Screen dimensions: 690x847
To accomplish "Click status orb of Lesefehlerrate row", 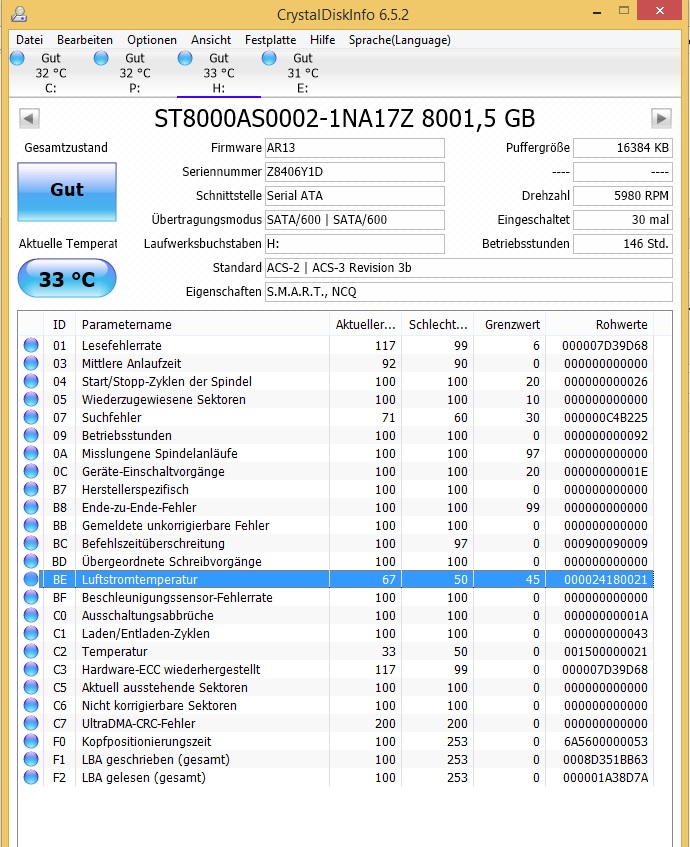I will tap(31, 345).
